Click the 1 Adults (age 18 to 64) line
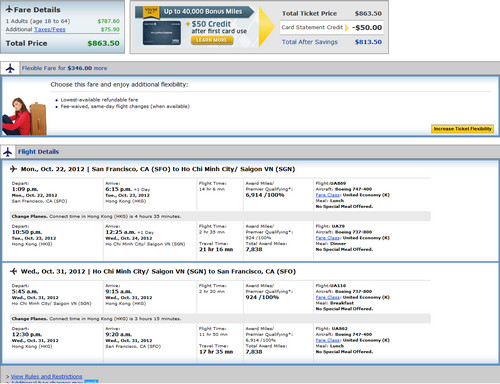500x384 pixels. [x=38, y=21]
